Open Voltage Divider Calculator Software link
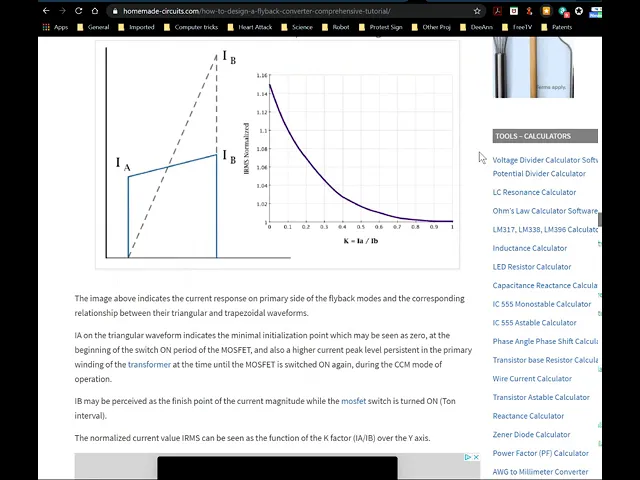The image size is (640, 480). click(545, 160)
